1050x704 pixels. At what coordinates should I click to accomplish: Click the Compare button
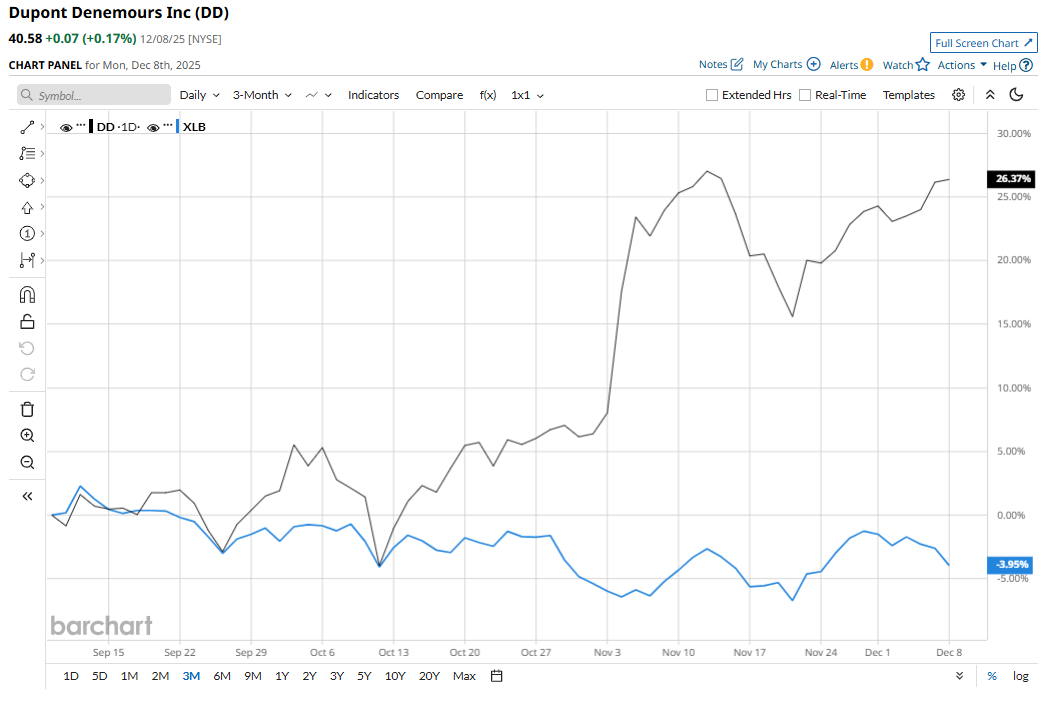(x=439, y=95)
